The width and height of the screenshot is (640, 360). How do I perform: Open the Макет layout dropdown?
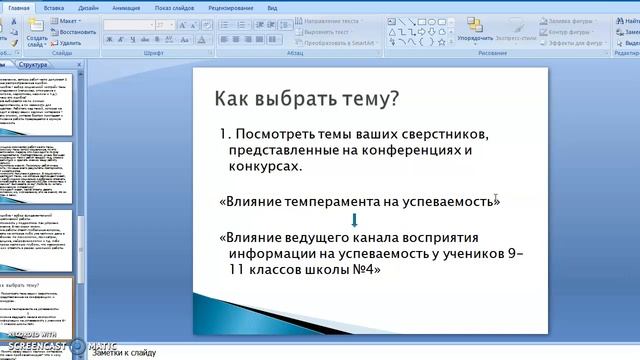pyautogui.click(x=66, y=21)
